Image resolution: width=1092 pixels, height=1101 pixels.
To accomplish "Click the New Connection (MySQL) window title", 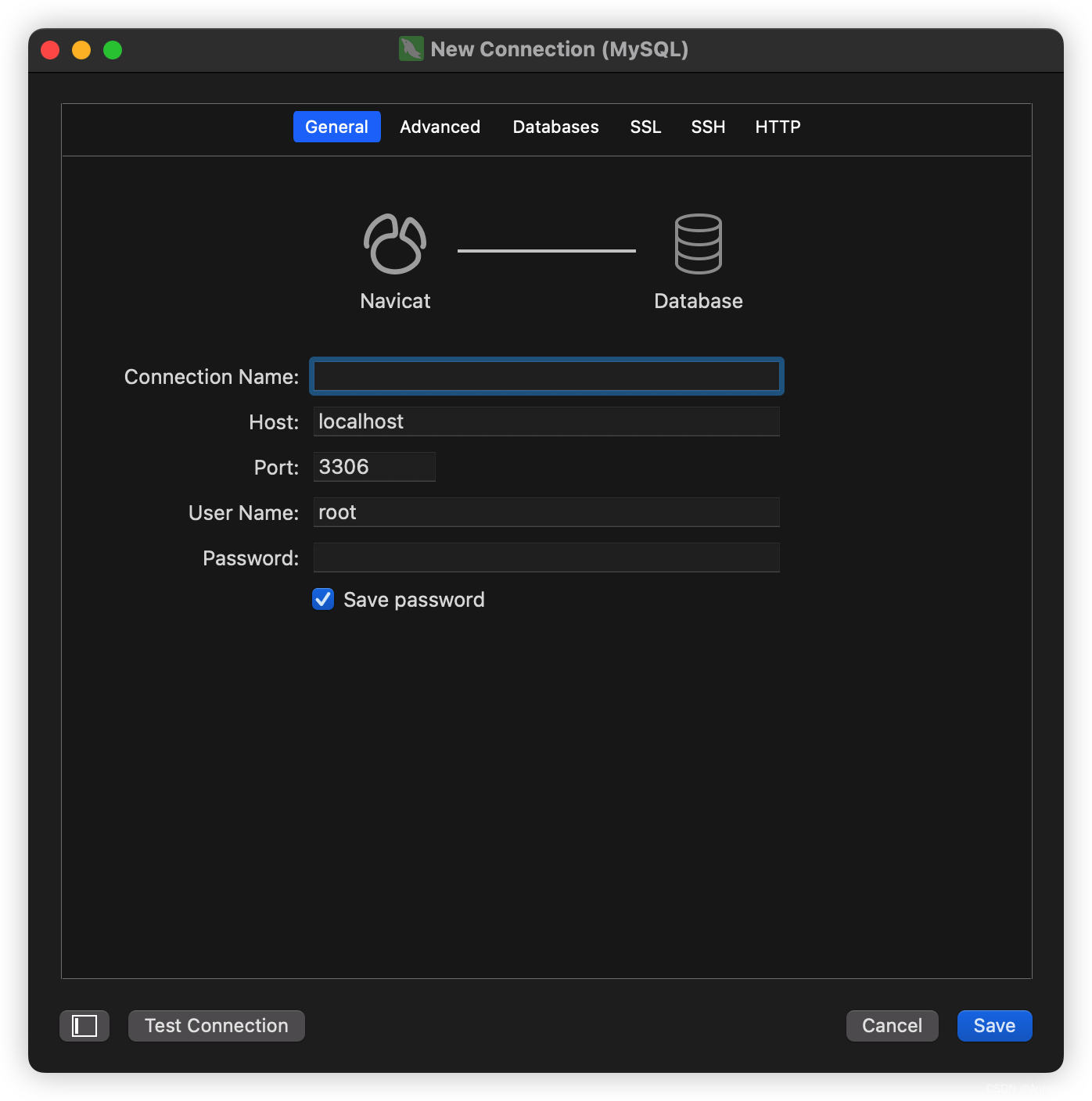I will pos(559,49).
